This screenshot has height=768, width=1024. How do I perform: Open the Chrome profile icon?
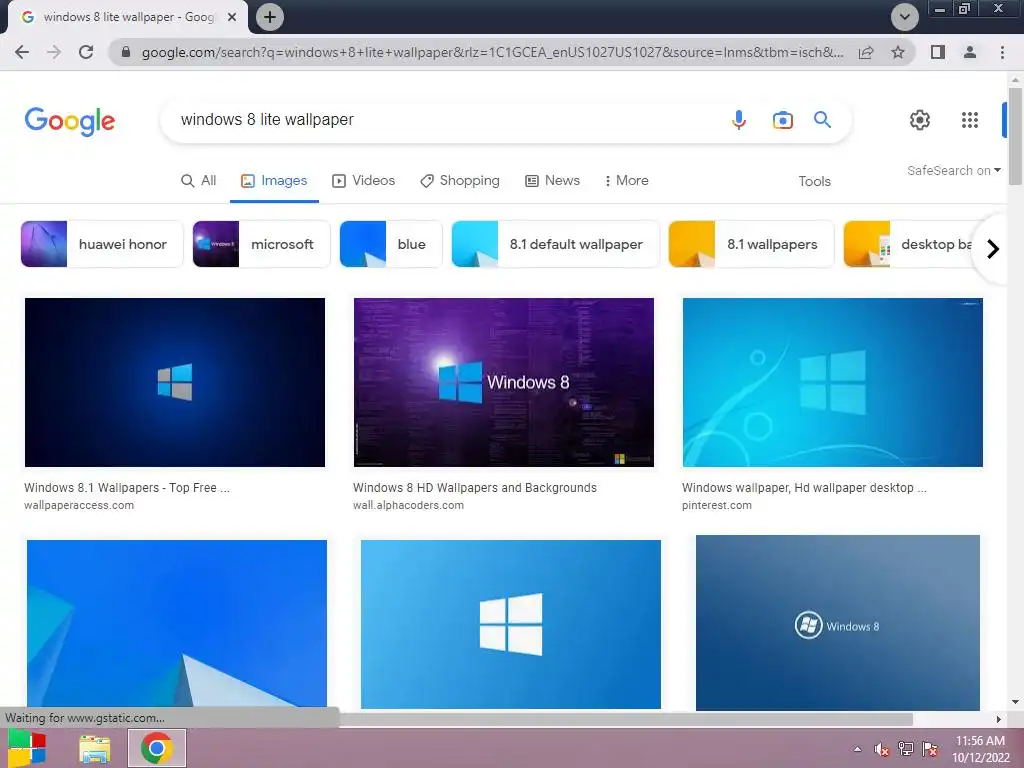click(970, 52)
